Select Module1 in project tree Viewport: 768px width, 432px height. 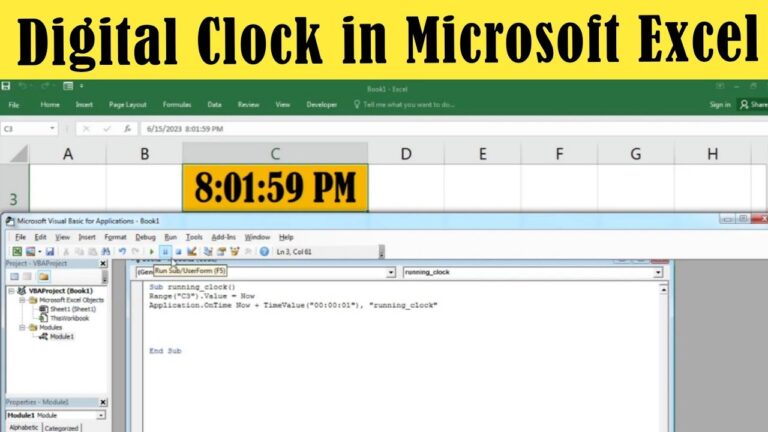tap(62, 336)
